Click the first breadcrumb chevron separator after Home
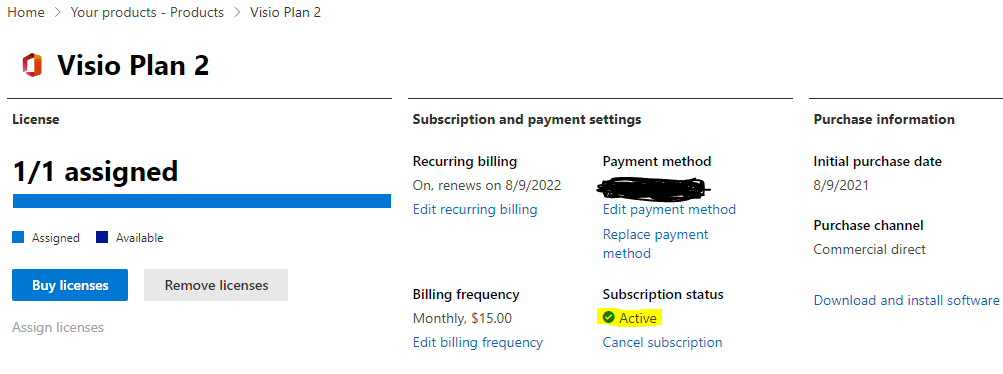Screen dimensions: 1003x374 [x=58, y=12]
